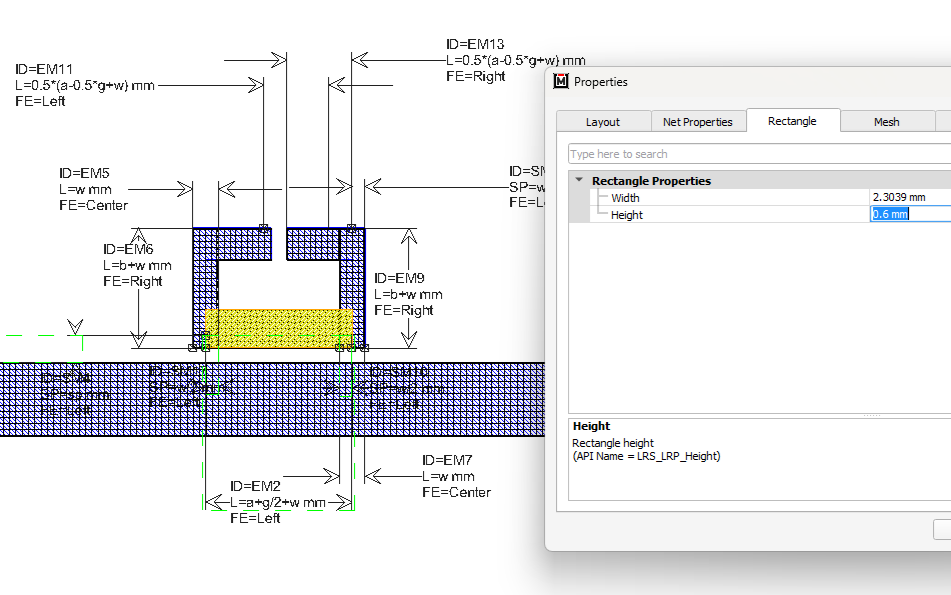Click the wide horizontal microstrip line
Image resolution: width=951 pixels, height=595 pixels.
[272, 399]
